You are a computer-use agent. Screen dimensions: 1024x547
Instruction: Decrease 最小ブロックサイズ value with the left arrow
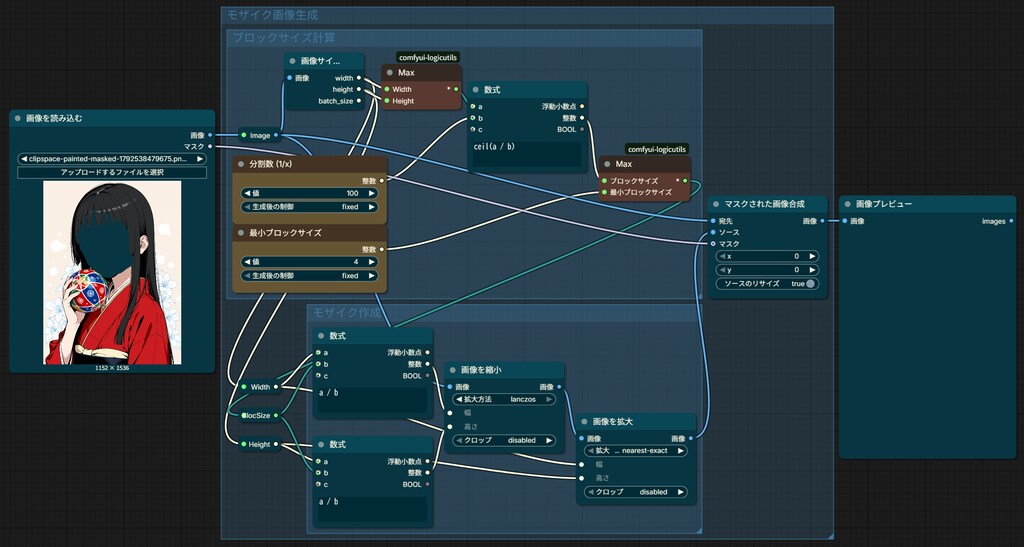(248, 262)
